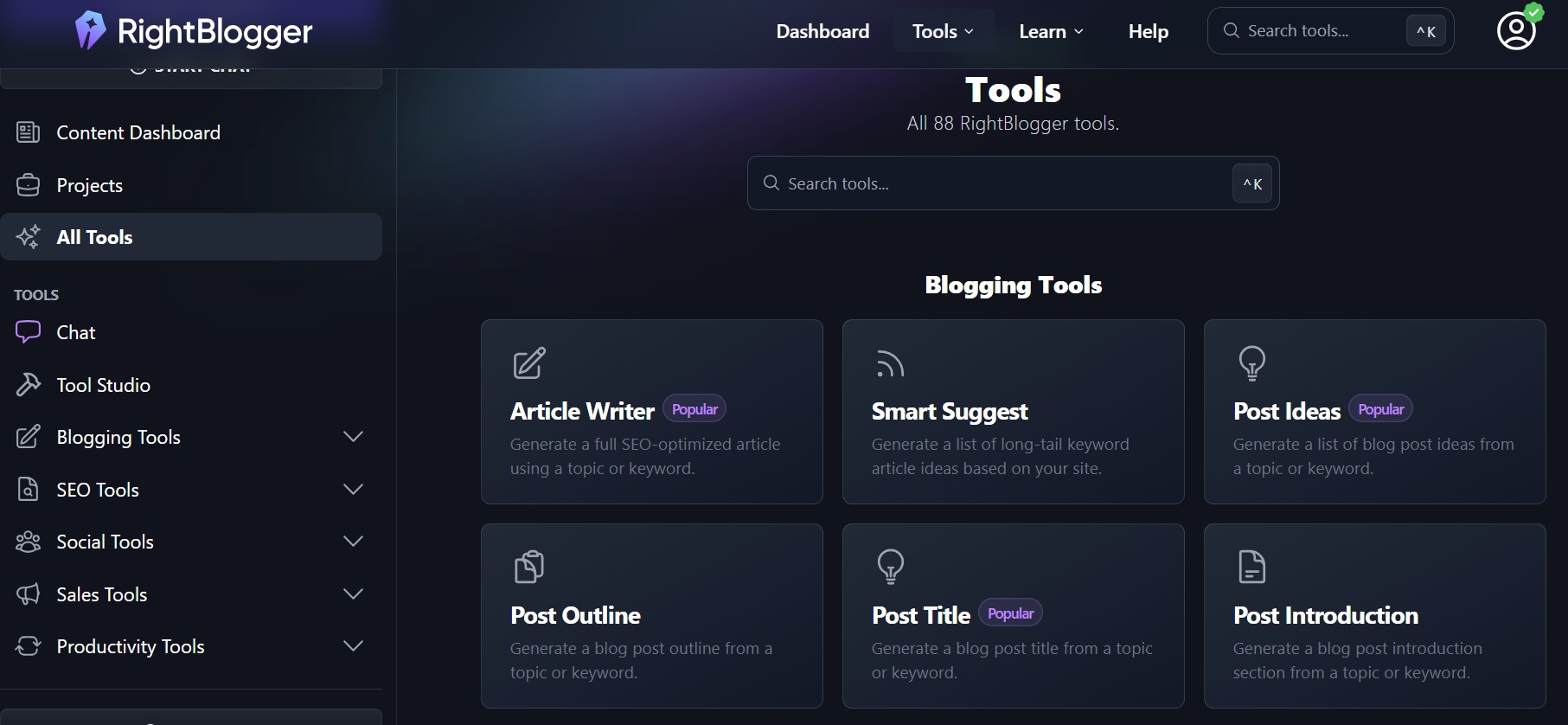Open the Tools dropdown in top navigation
This screenshot has width=1568, height=725.
point(944,31)
